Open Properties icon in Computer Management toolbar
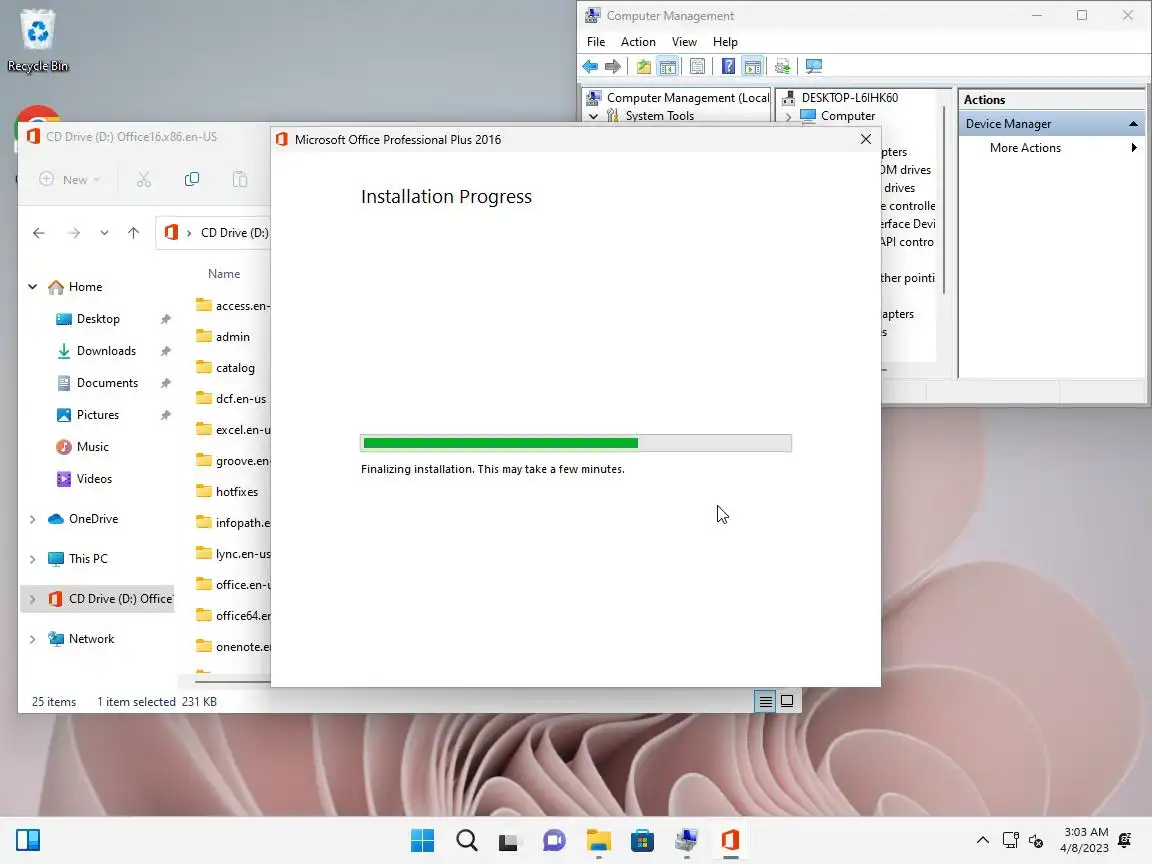 click(x=697, y=67)
